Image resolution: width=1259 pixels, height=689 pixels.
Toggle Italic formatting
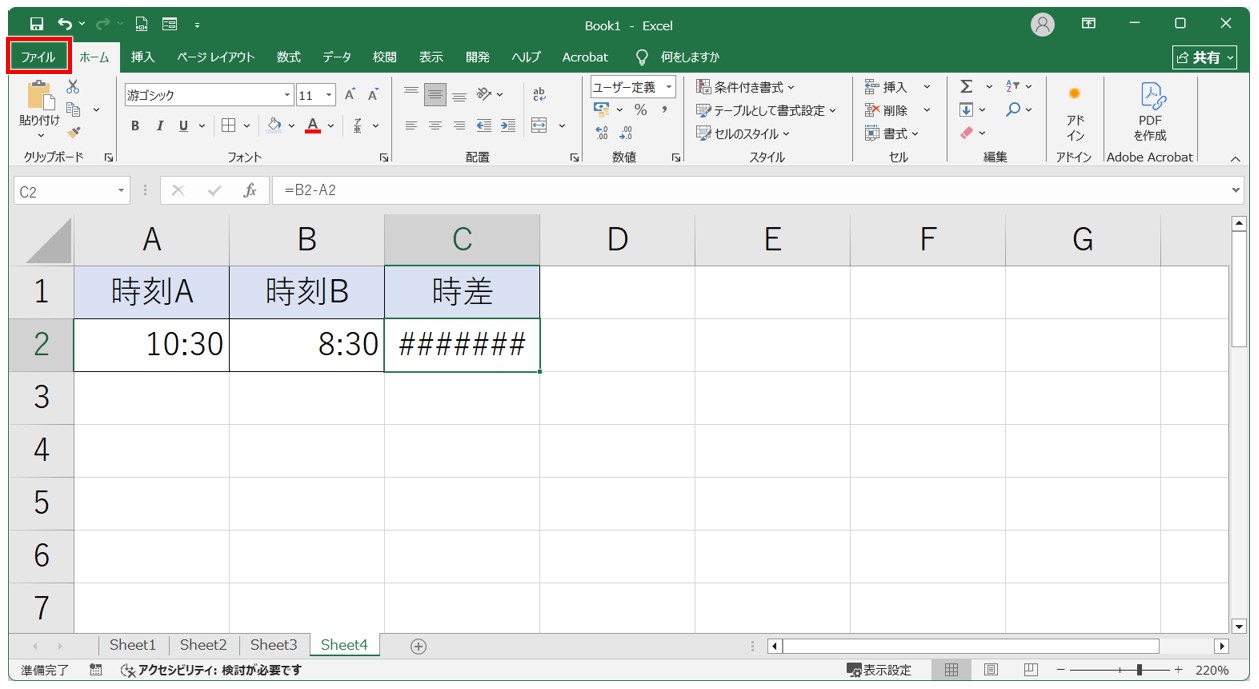point(159,126)
